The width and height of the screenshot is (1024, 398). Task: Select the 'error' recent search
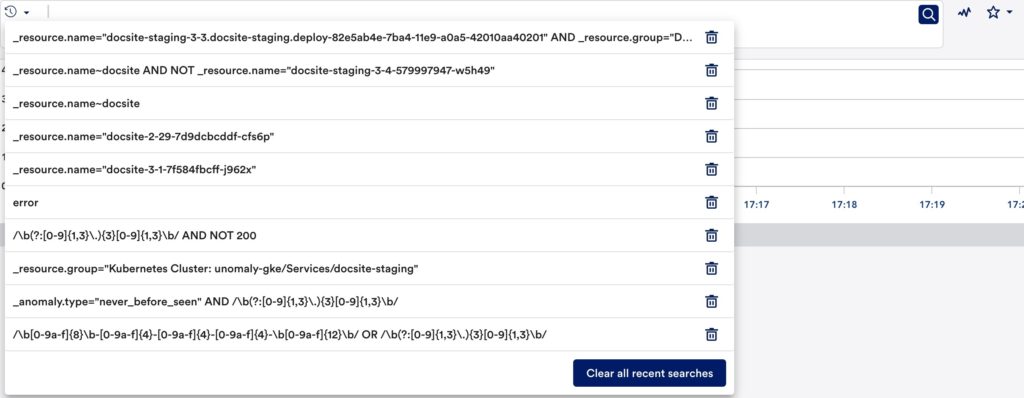pyautogui.click(x=25, y=203)
